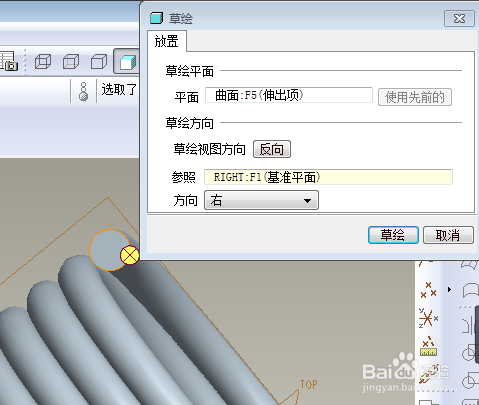Open the 方向 dropdown showing 右
Screen dimensions: 479x405
[261, 200]
